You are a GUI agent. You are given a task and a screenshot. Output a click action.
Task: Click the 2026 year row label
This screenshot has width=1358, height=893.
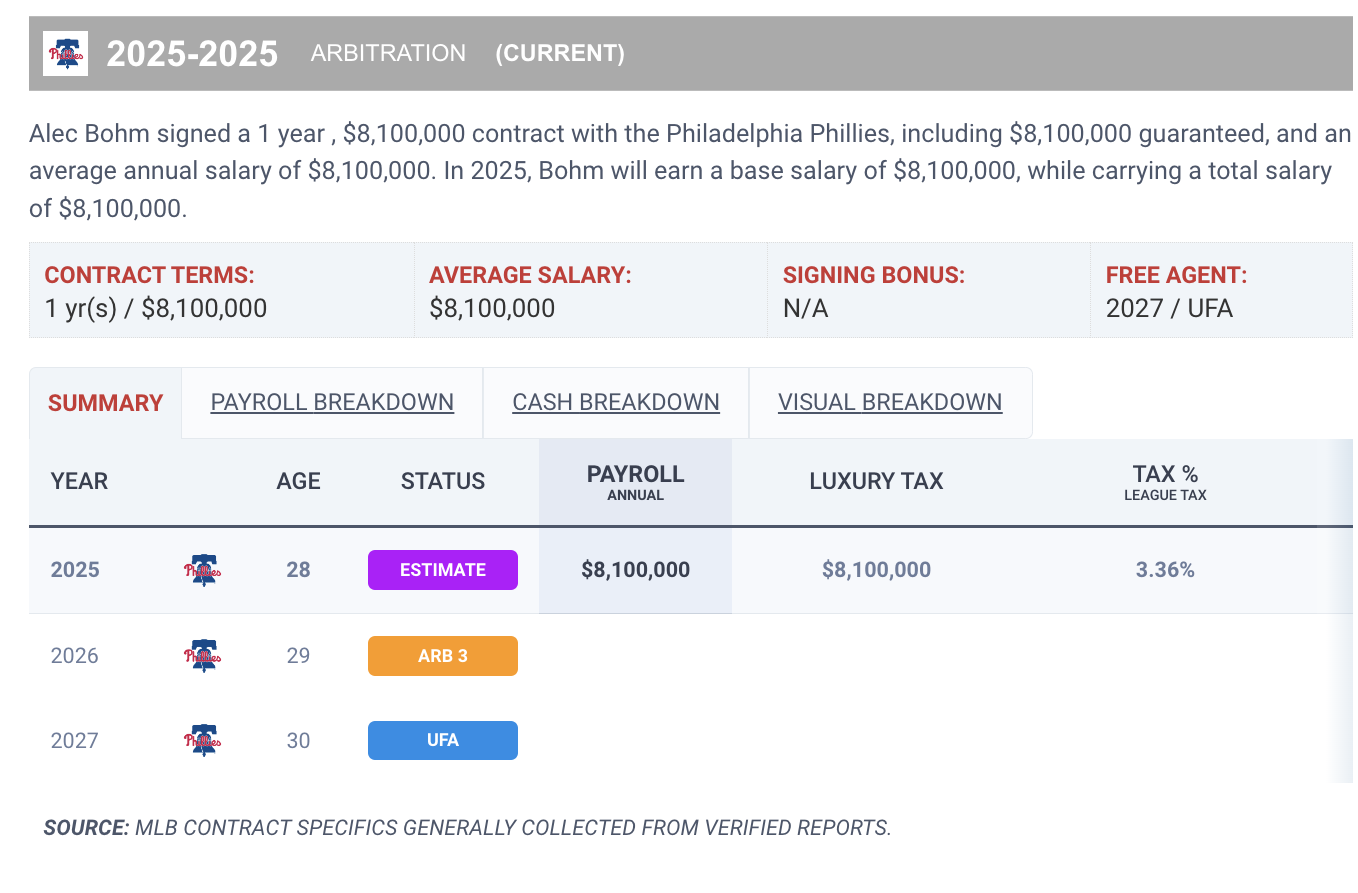(75, 656)
